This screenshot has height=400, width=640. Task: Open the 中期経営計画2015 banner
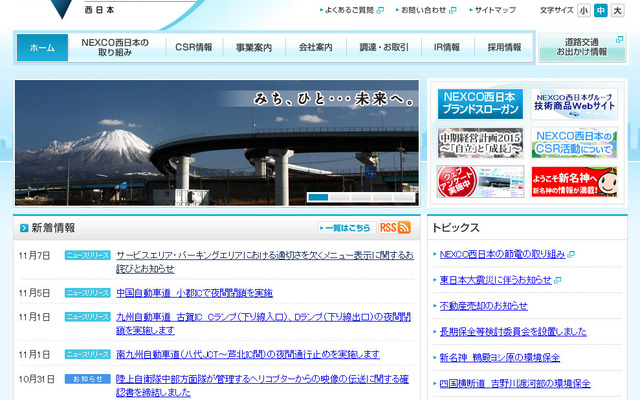[480, 143]
